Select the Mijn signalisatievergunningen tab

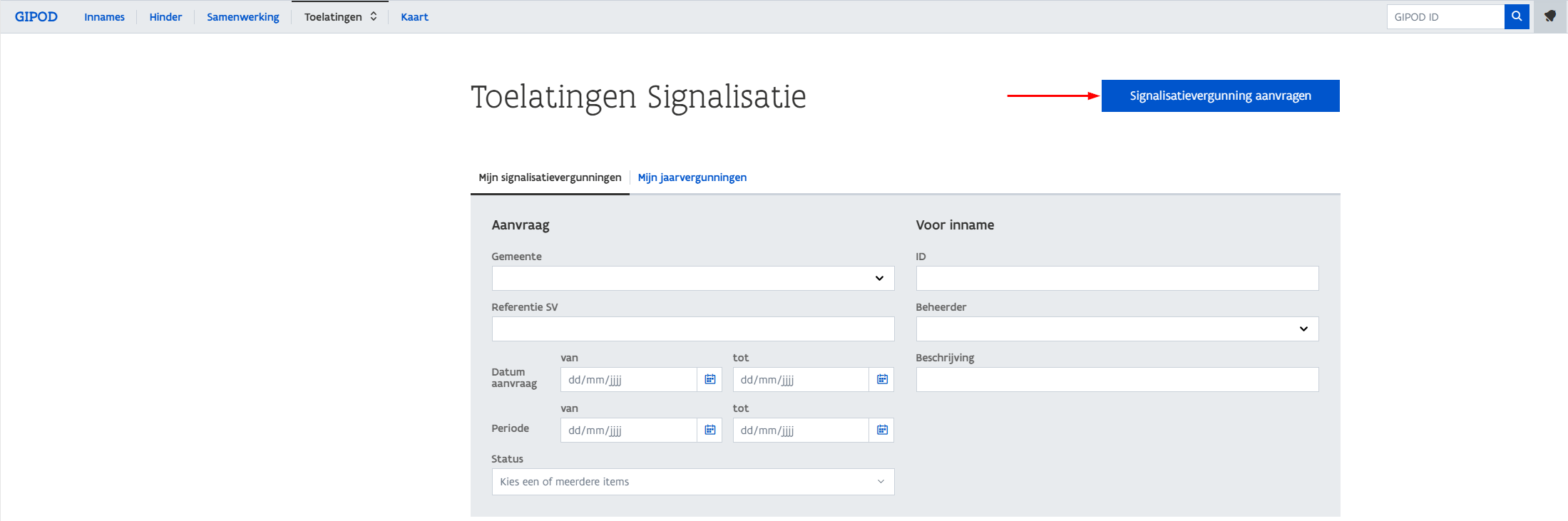(550, 177)
